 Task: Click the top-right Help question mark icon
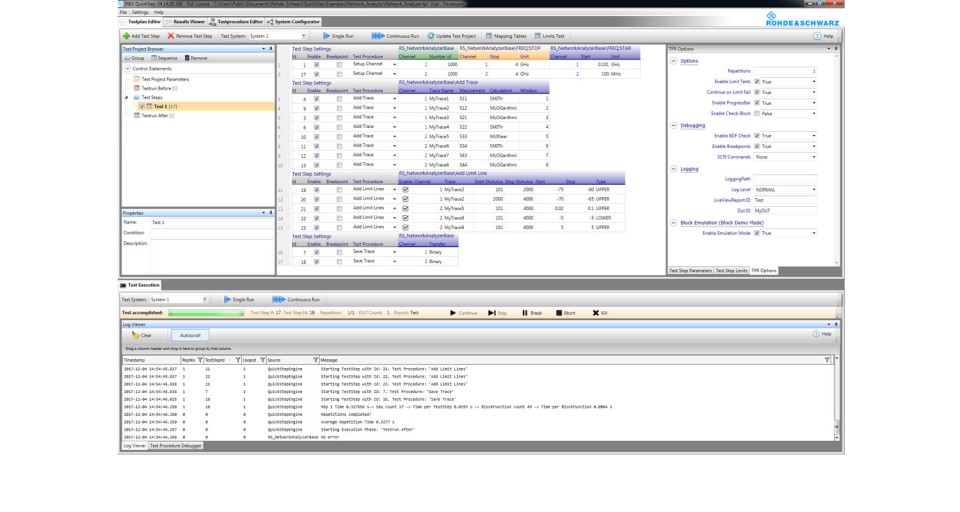pos(817,36)
